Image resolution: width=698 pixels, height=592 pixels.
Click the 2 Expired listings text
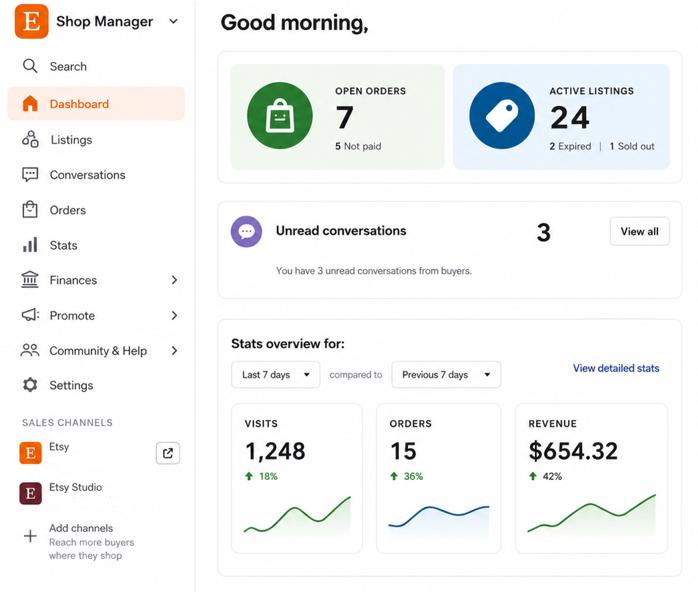point(570,146)
